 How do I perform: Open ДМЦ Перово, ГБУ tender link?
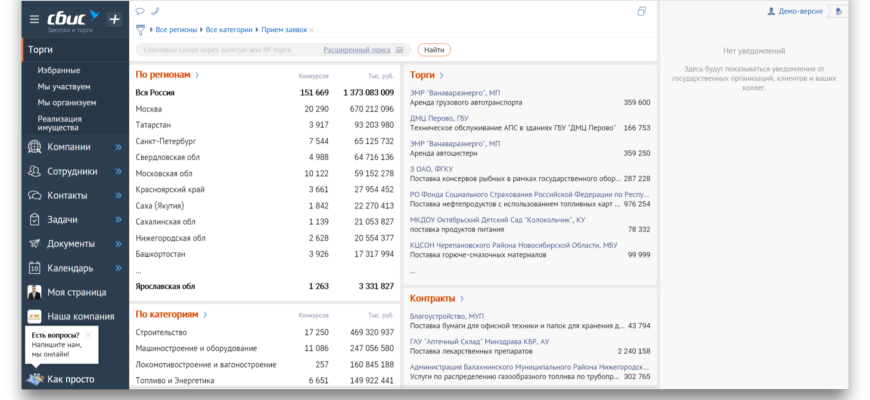click(x=439, y=119)
